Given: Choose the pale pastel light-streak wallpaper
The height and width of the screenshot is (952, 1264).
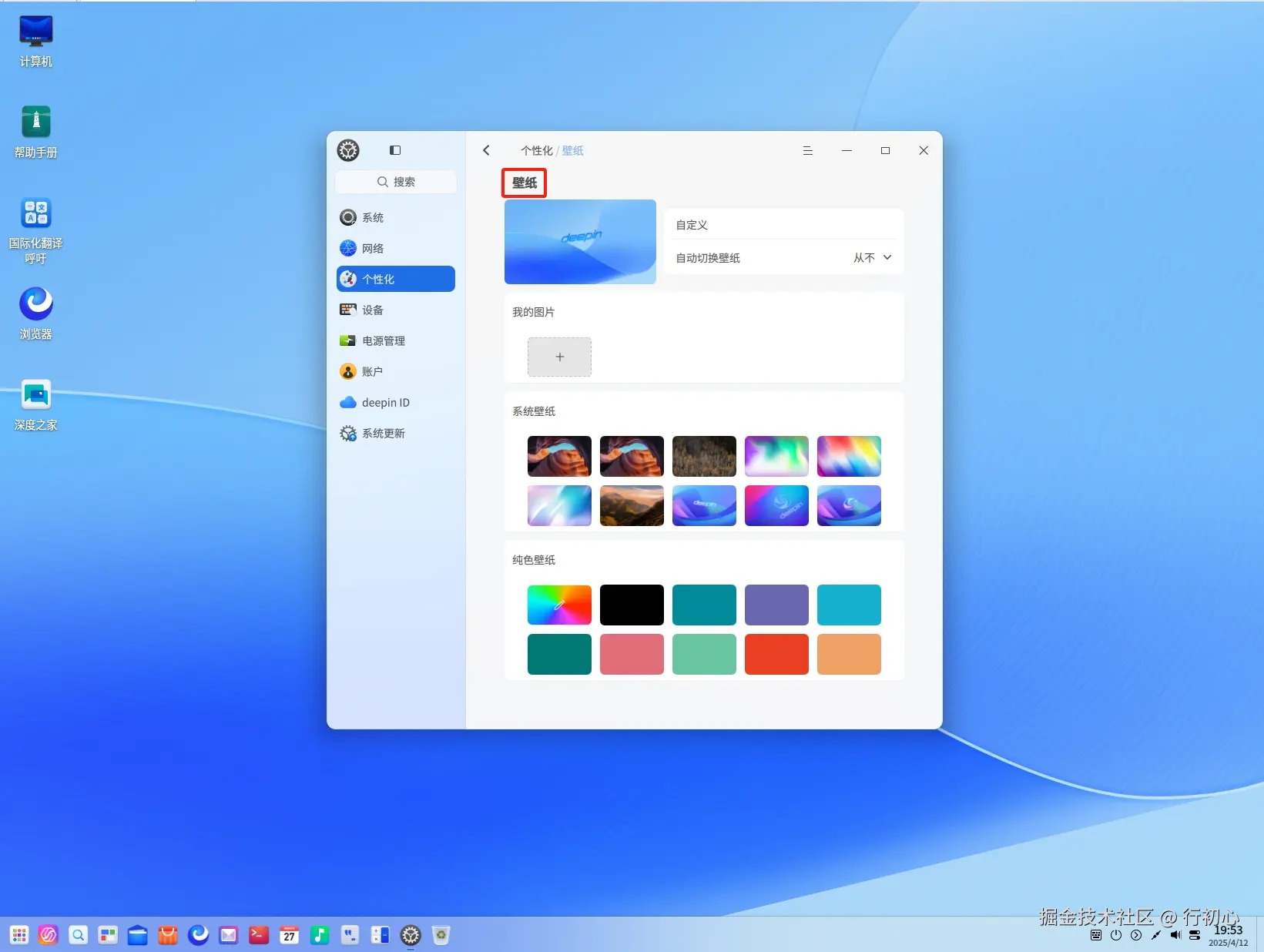Looking at the screenshot, I should point(559,505).
